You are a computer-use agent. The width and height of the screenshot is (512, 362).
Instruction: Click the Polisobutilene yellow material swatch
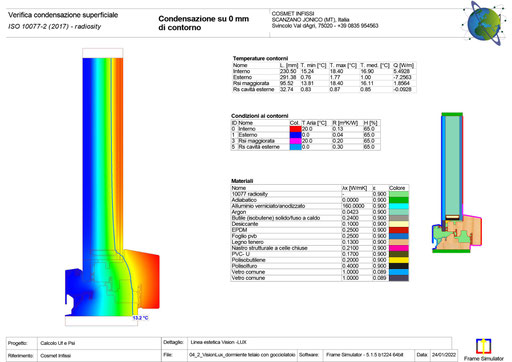coord(399,260)
